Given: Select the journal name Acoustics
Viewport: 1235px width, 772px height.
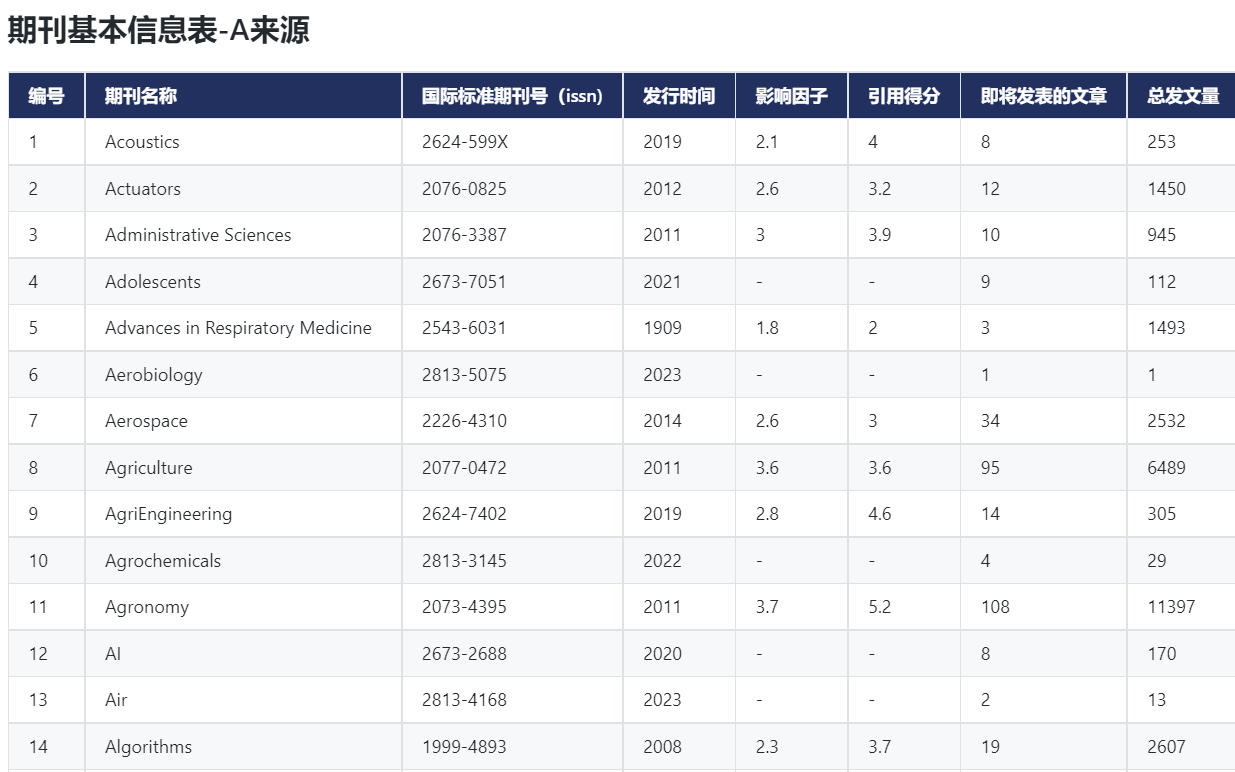Looking at the screenshot, I should tap(142, 142).
